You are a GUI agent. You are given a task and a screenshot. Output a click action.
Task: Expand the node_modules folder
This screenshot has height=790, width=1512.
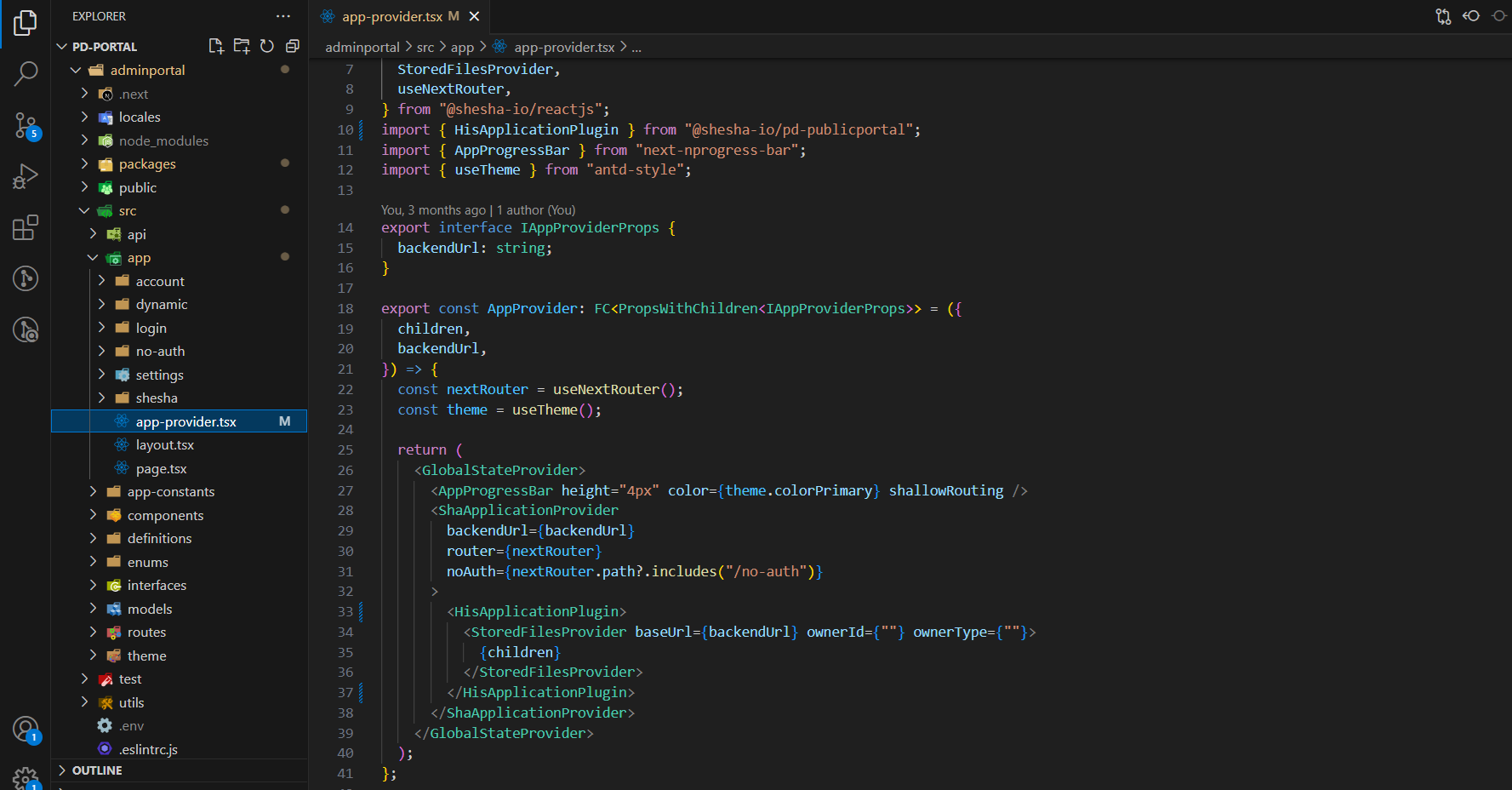coord(84,140)
